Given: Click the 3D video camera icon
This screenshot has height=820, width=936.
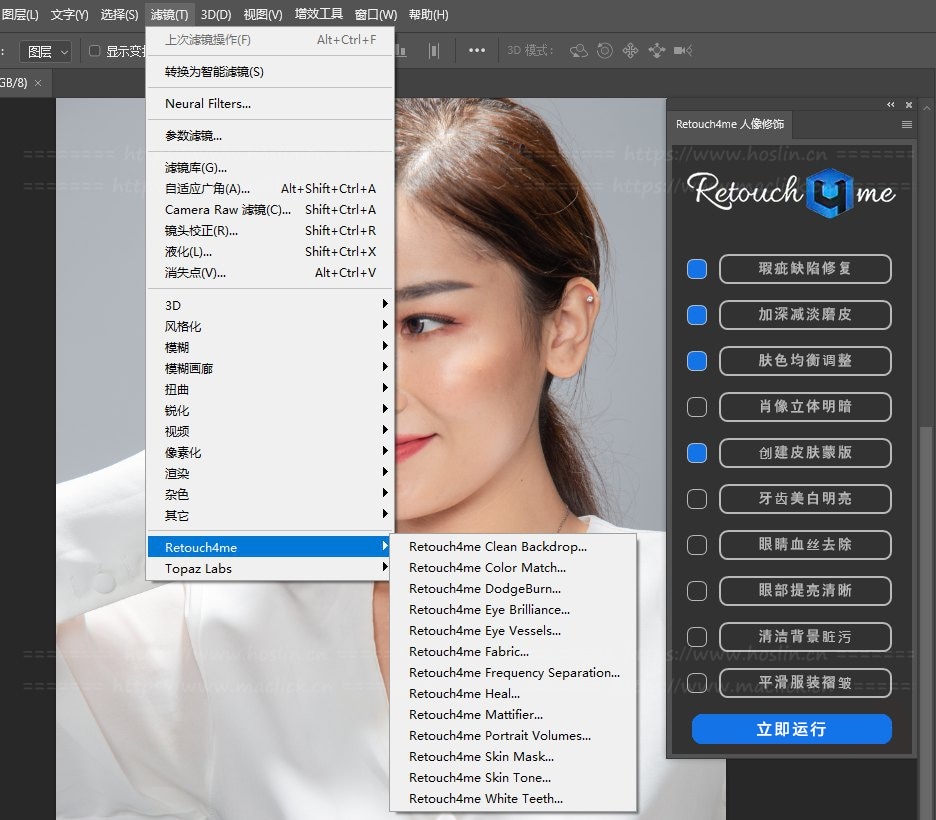Looking at the screenshot, I should click(x=683, y=51).
